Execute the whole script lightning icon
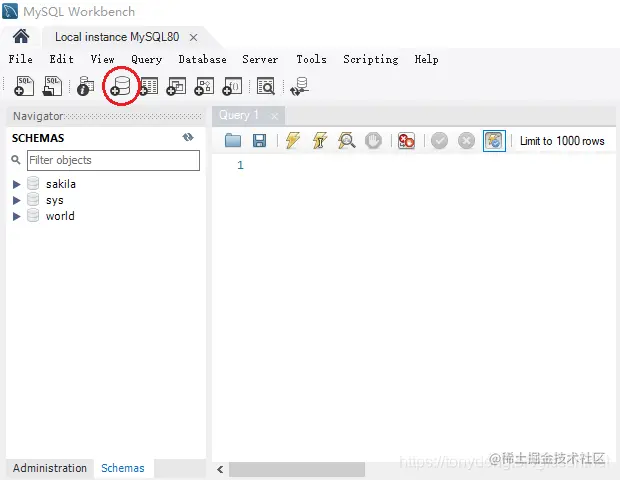This screenshot has height=480, width=620. click(x=293, y=140)
